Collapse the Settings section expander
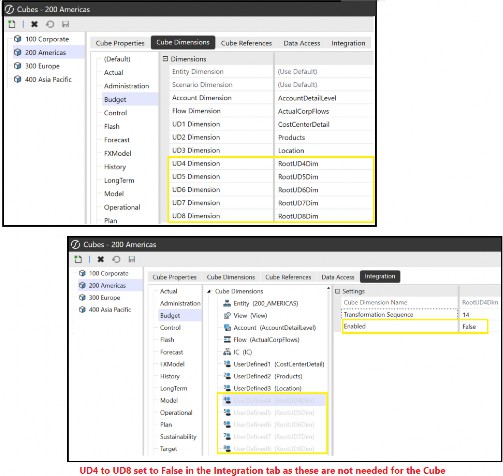The image size is (503, 476). (x=337, y=291)
